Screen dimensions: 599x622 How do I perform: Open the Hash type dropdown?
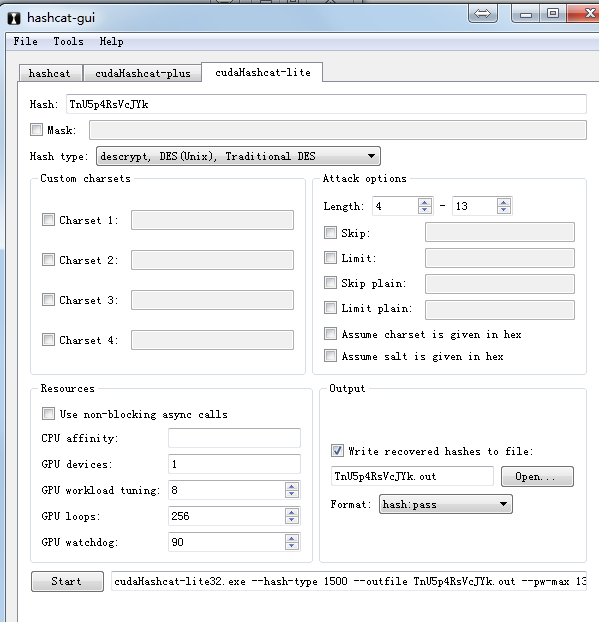click(x=238, y=156)
